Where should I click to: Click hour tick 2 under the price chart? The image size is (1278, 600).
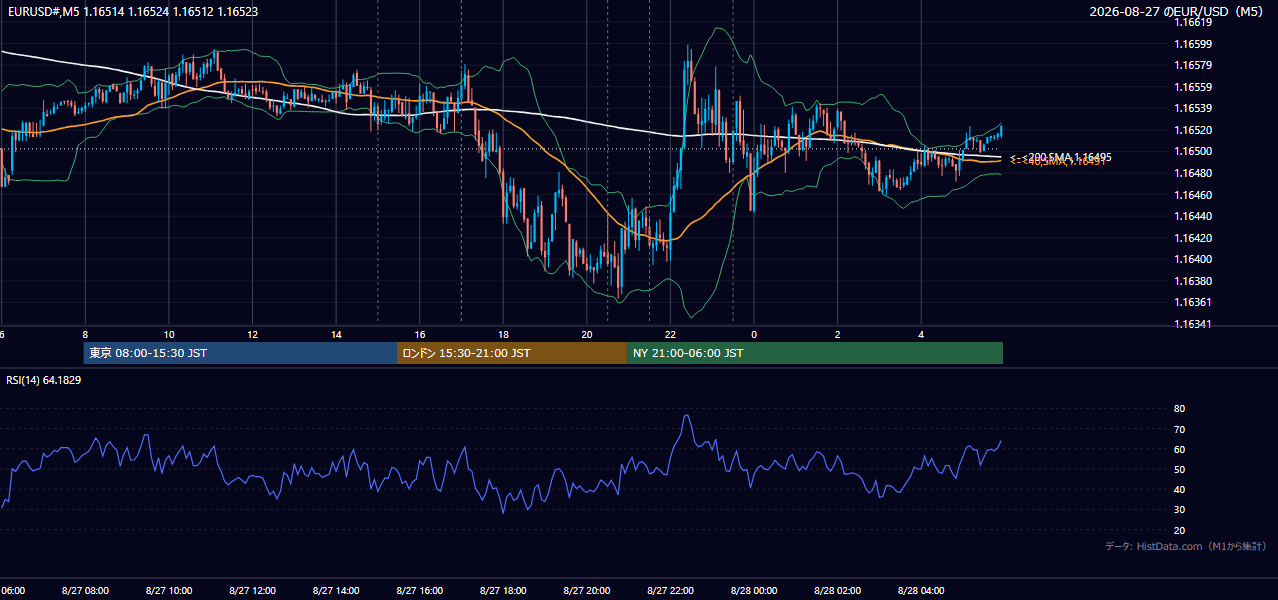click(x=837, y=335)
